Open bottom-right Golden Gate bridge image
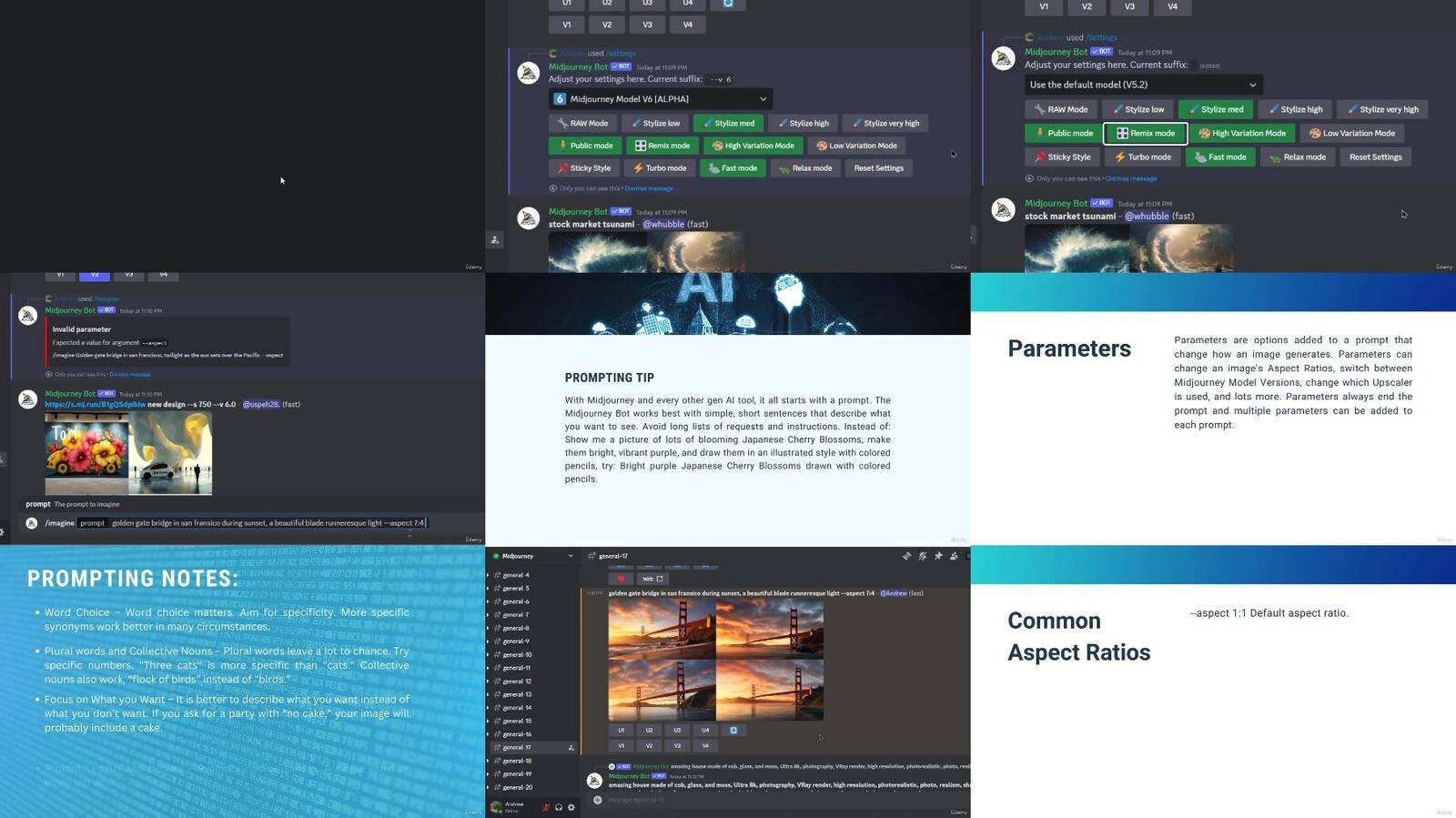This screenshot has width=1456, height=818. 770,691
